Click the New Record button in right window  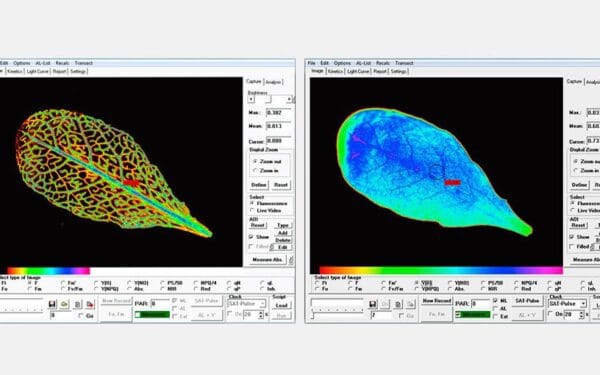(x=436, y=301)
